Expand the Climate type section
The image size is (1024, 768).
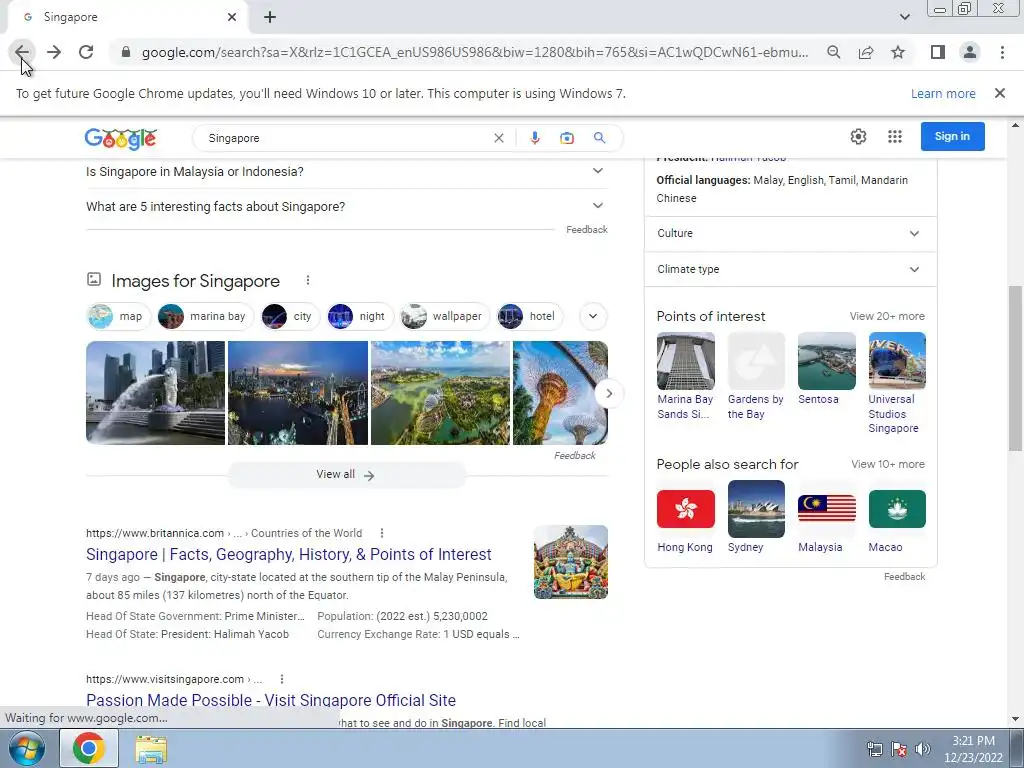pyautogui.click(x=790, y=269)
